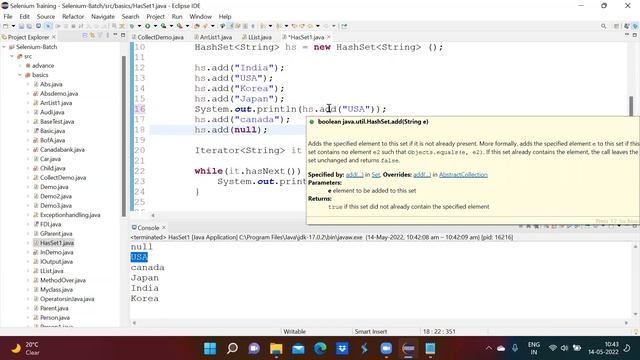Expand the advance package node
Screen dimensions: 640x360
tap(20, 66)
